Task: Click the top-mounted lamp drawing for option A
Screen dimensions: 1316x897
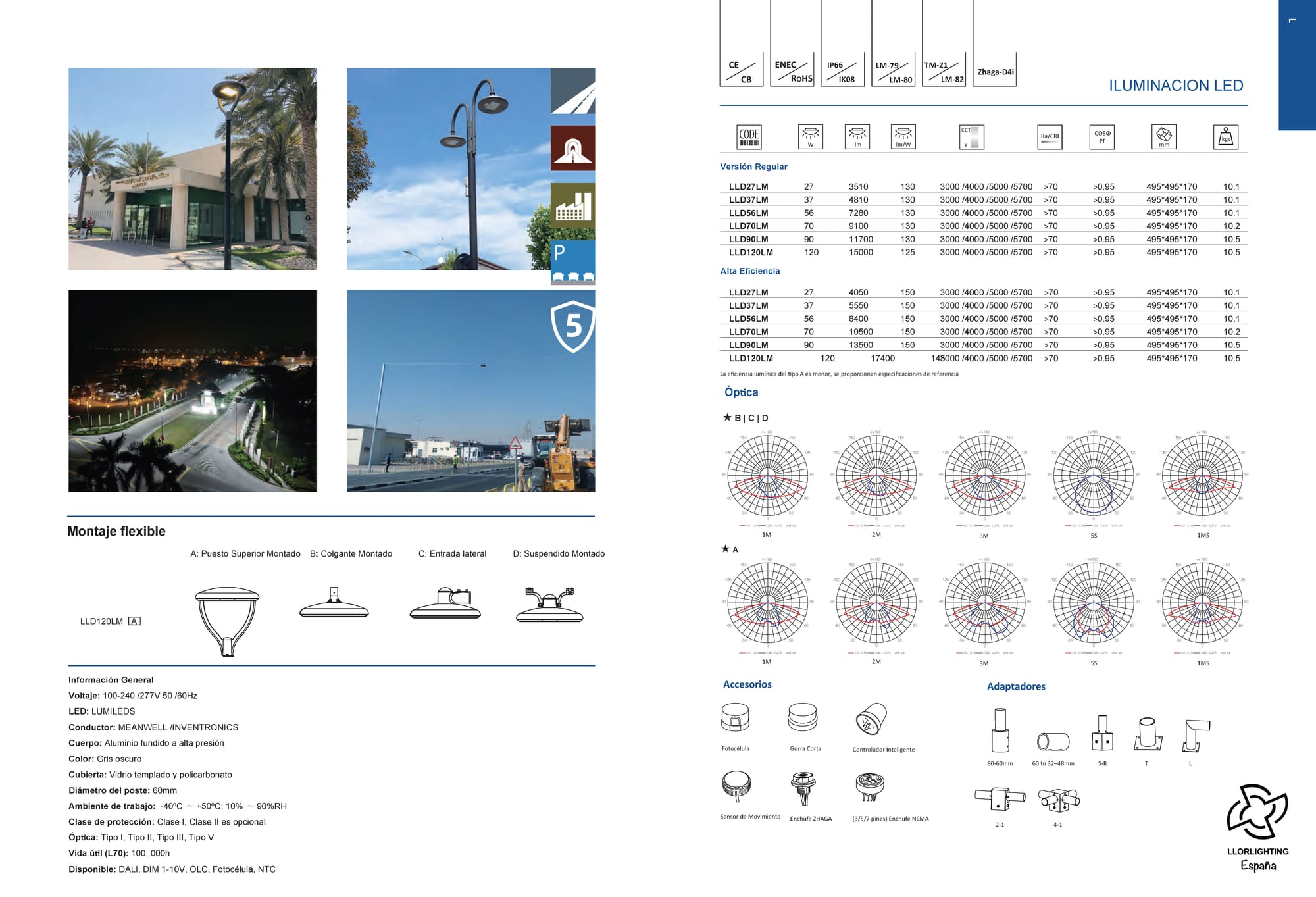Action: 227,621
